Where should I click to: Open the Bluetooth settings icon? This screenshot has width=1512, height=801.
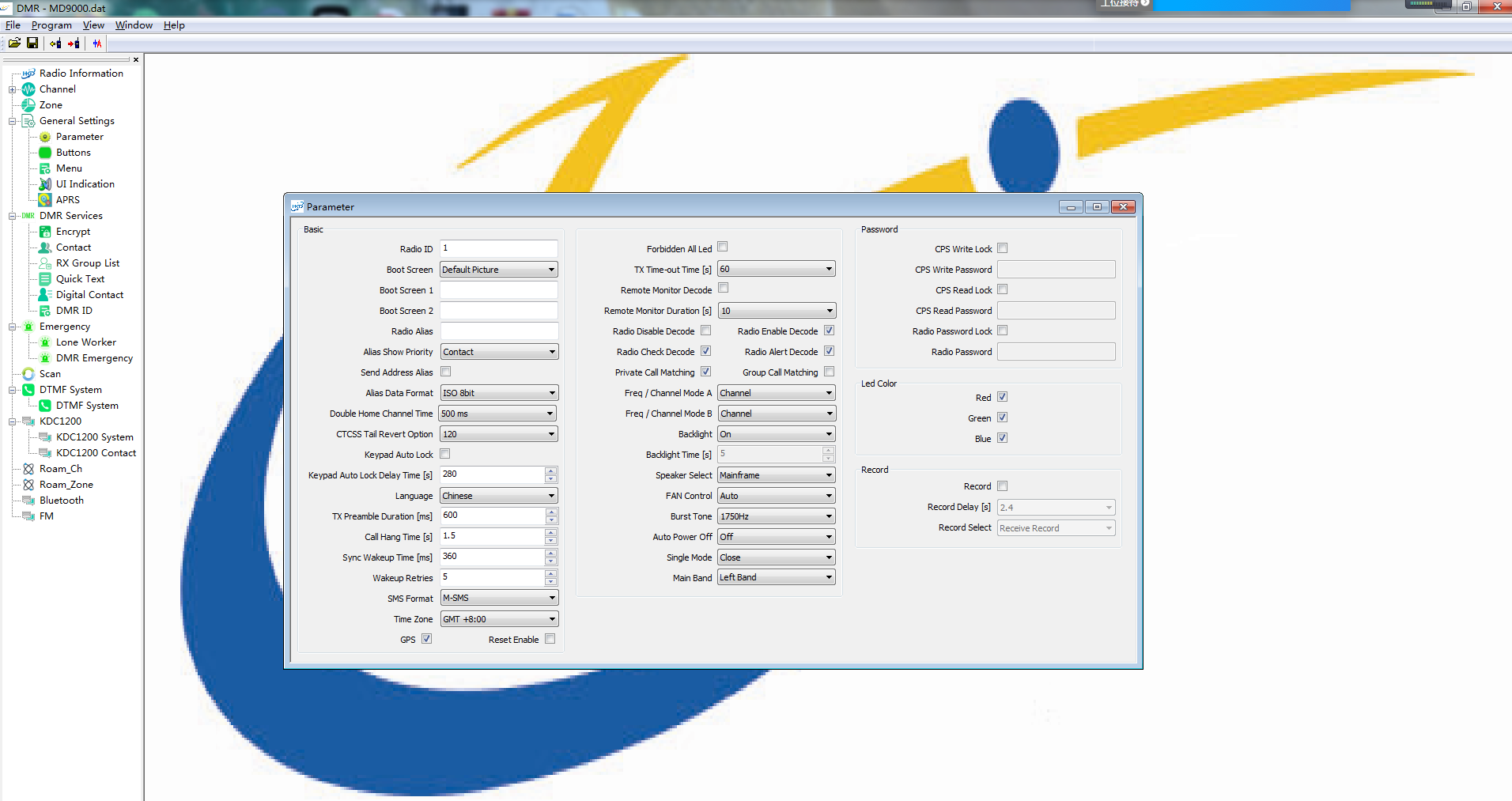(28, 500)
